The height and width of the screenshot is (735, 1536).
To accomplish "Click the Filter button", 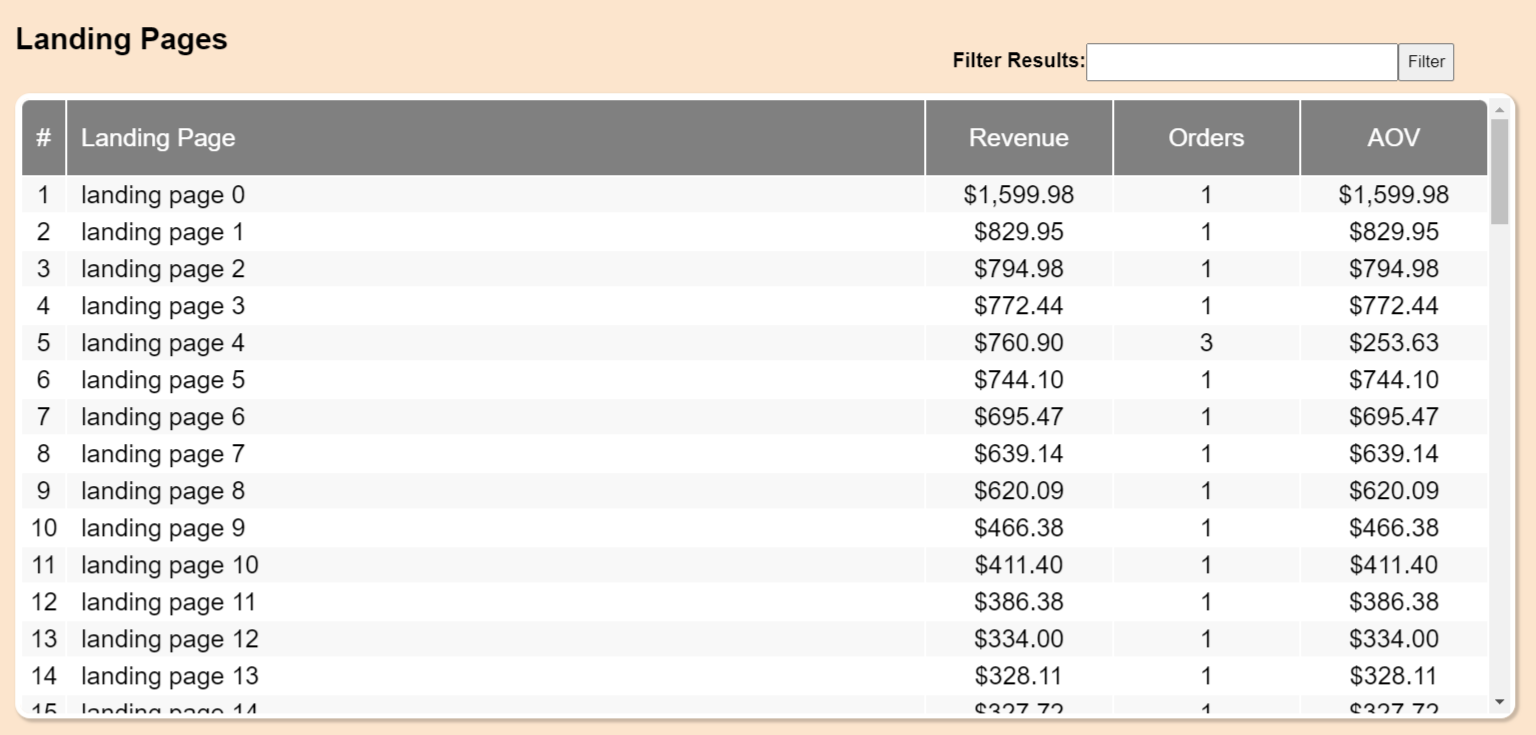I will pyautogui.click(x=1425, y=62).
